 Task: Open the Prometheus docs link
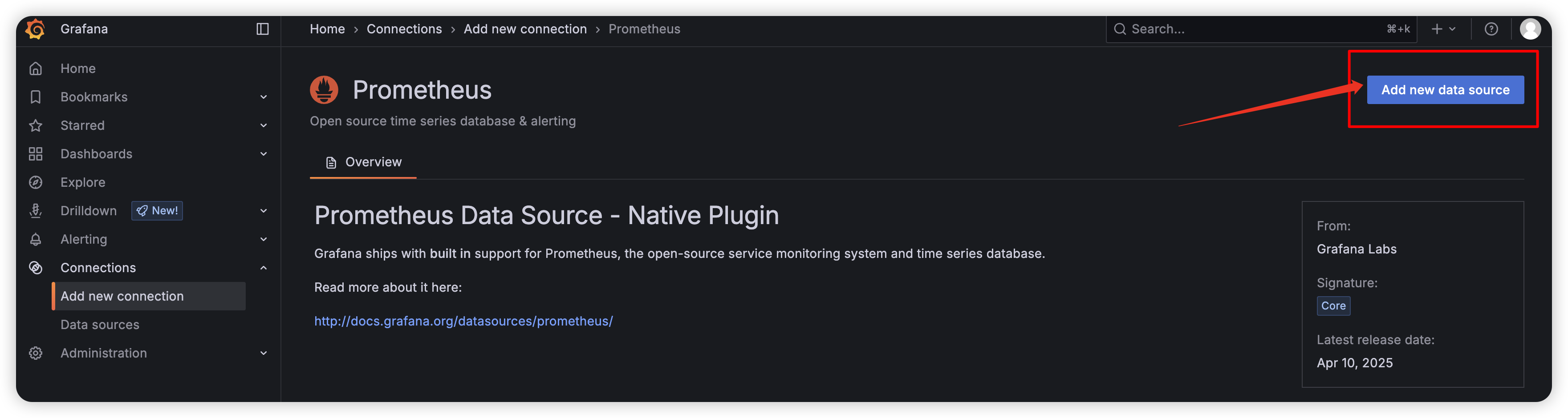(463, 321)
